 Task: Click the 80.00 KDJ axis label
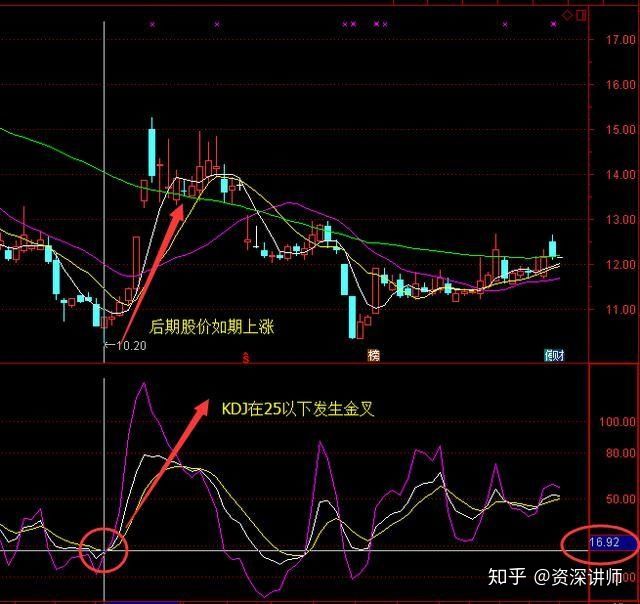(621, 453)
